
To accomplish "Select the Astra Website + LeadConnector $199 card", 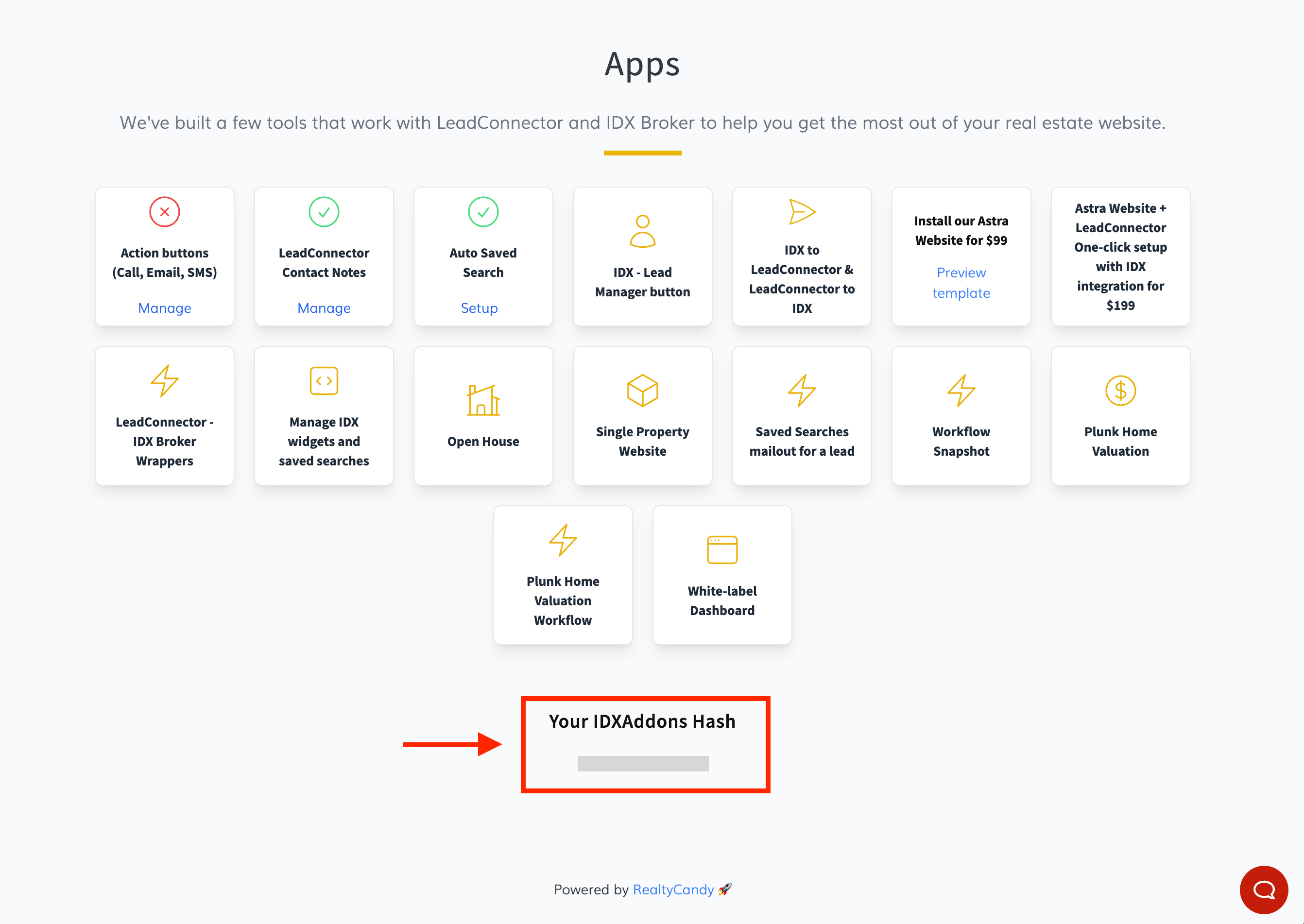I will click(1120, 257).
